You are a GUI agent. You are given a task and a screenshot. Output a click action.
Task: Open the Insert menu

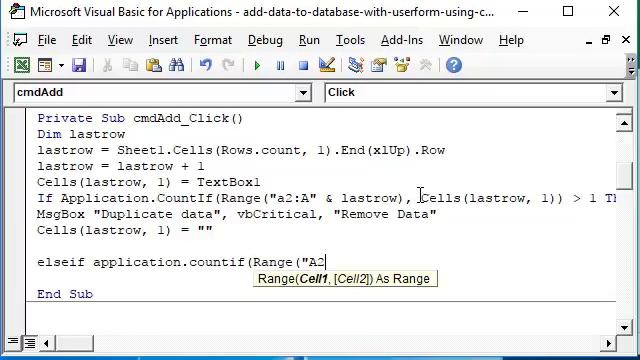click(x=163, y=40)
